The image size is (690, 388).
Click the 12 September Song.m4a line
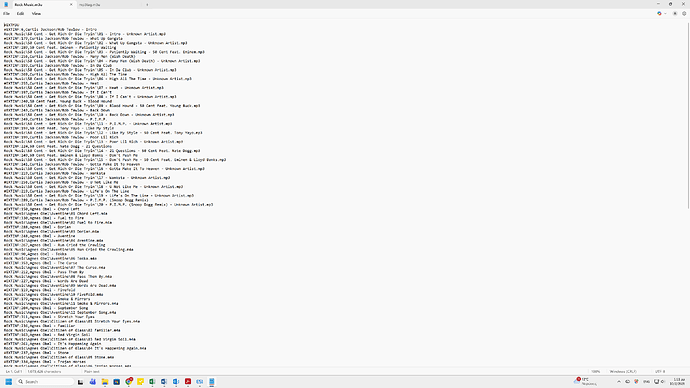click(60, 312)
